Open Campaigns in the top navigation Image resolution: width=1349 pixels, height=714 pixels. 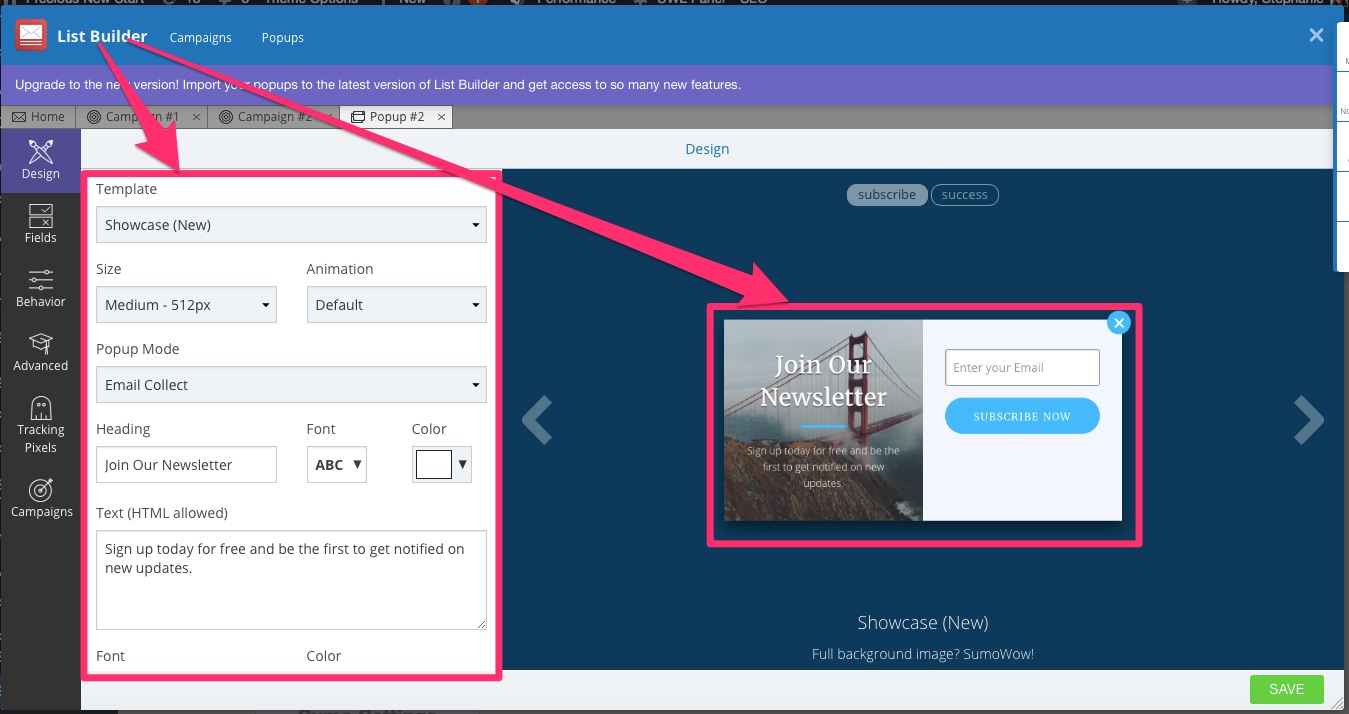point(201,38)
